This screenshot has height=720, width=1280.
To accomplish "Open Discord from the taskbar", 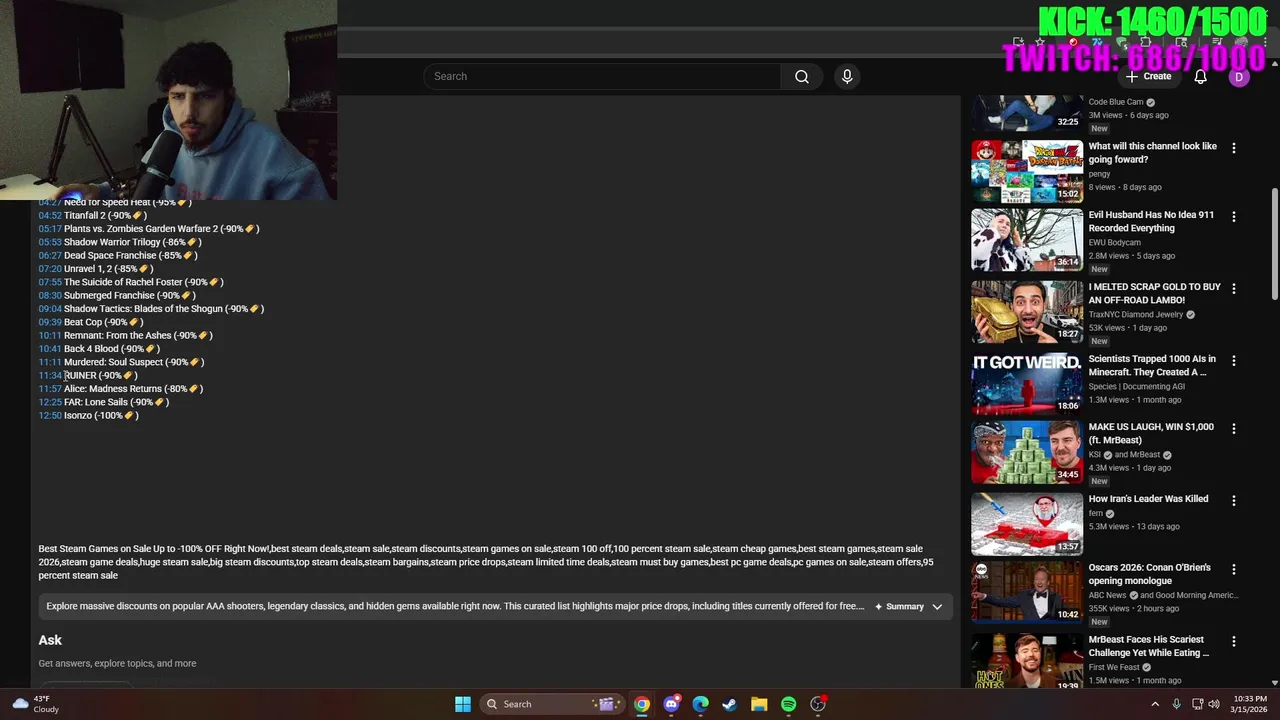I will [x=671, y=704].
